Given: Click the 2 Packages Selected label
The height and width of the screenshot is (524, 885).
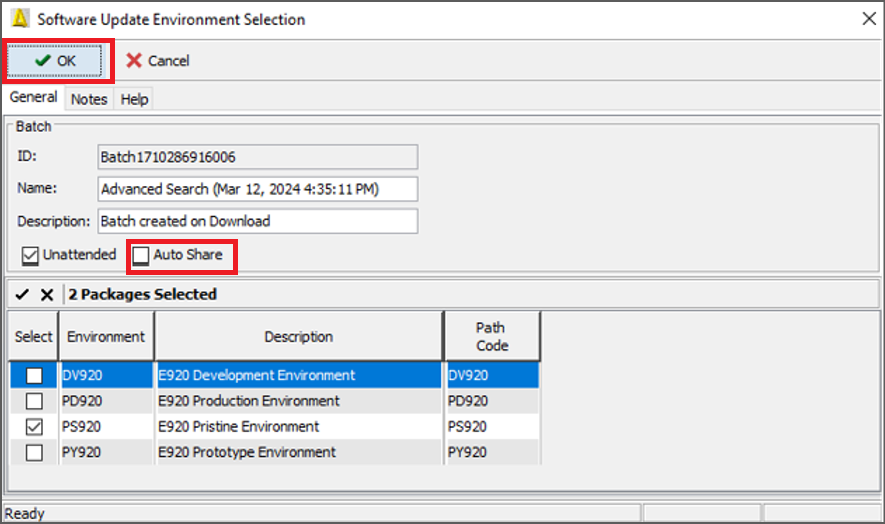Looking at the screenshot, I should pos(142,294).
